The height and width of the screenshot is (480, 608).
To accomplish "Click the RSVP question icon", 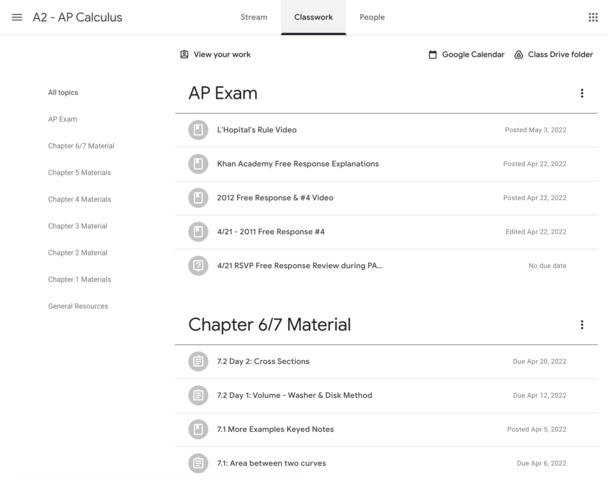I will (198, 266).
